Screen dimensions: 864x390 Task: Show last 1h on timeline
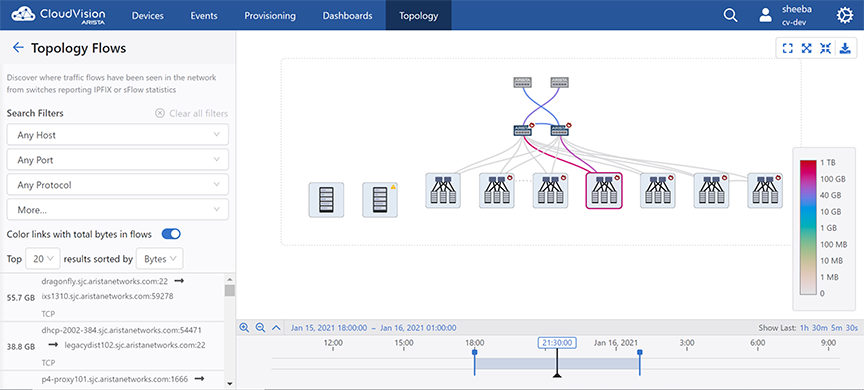coord(805,328)
